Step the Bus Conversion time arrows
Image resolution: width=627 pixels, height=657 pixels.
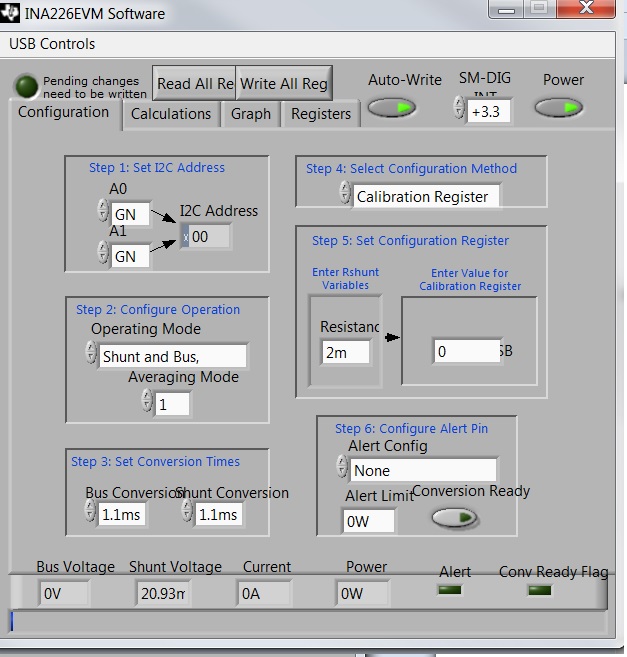pyautogui.click(x=90, y=510)
